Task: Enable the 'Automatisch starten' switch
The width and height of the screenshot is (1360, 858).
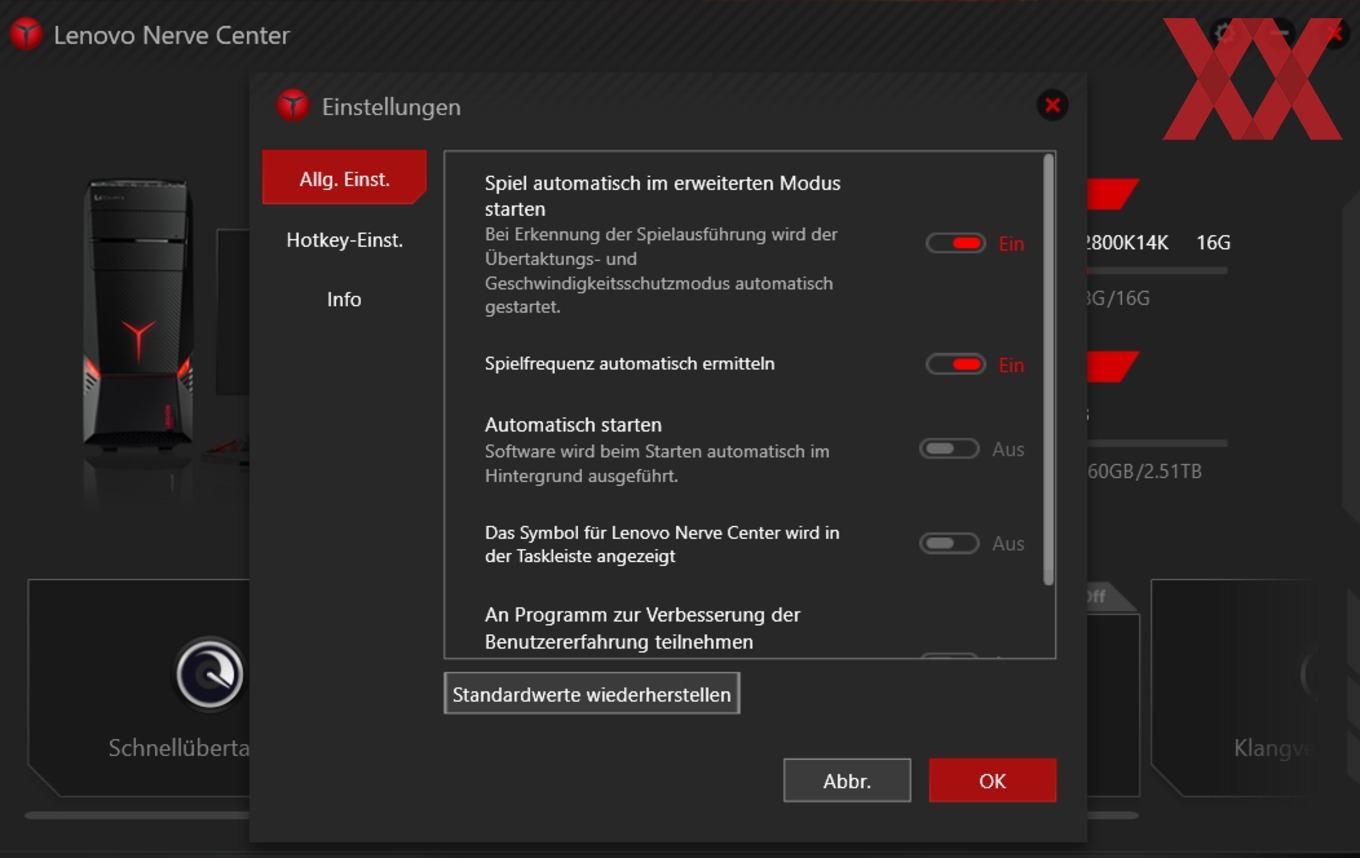Action: pyautogui.click(x=949, y=449)
